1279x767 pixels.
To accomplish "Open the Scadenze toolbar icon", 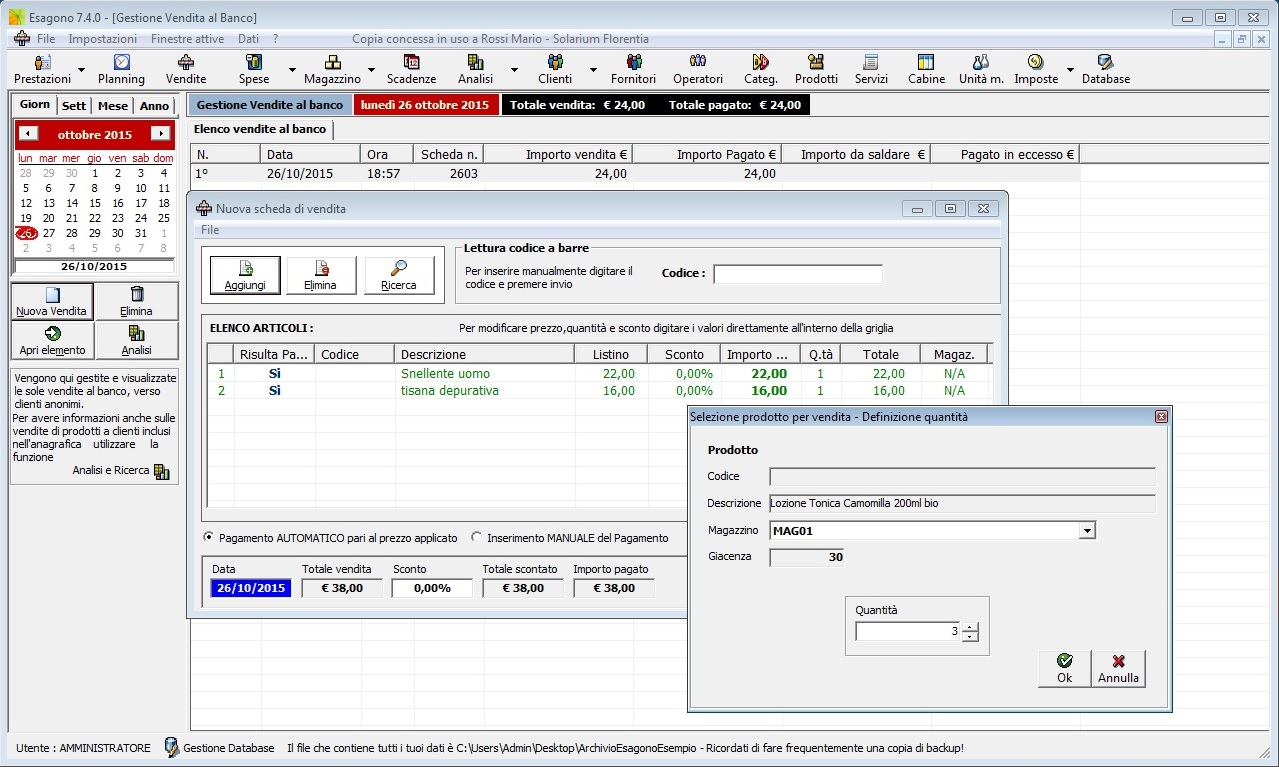I will coord(411,70).
